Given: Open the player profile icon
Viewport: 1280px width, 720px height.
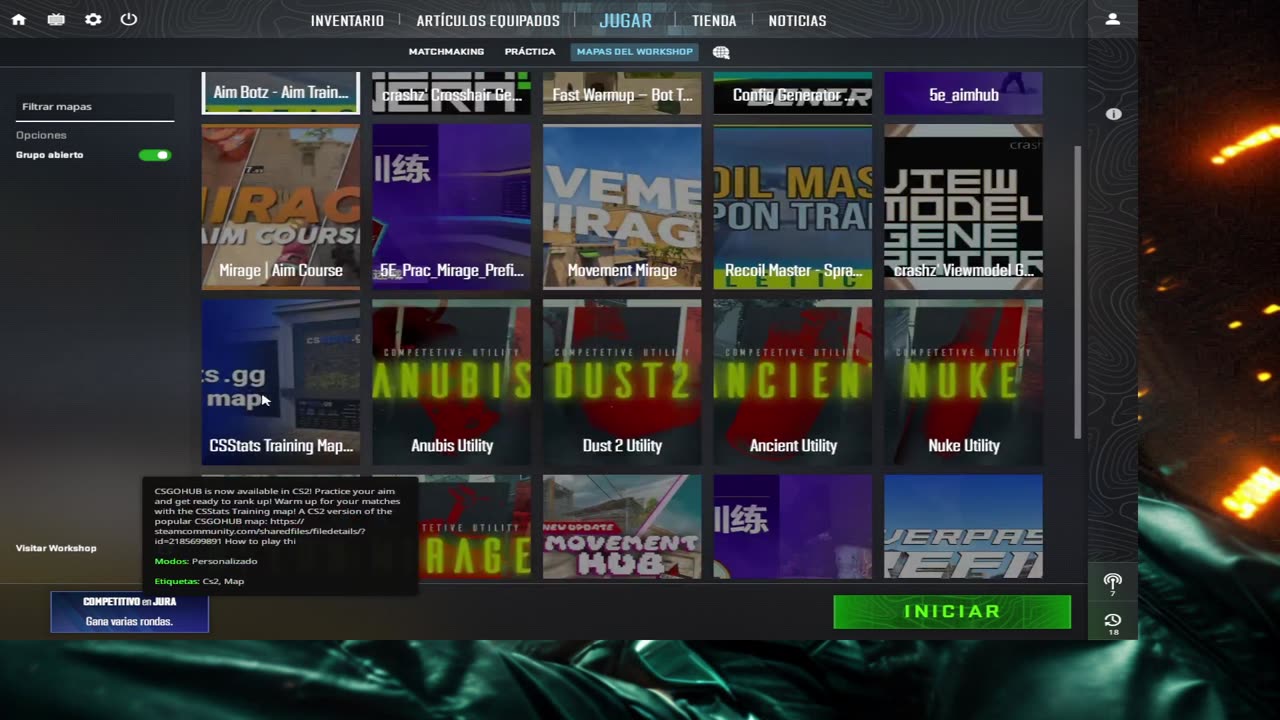Looking at the screenshot, I should tap(1112, 19).
